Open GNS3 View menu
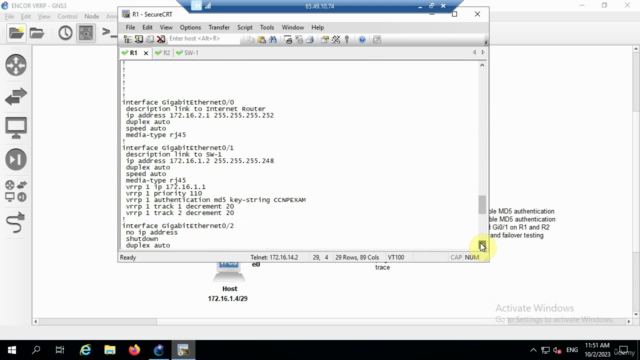Screen dimensions: 640x360 pyautogui.click(x=44, y=16)
